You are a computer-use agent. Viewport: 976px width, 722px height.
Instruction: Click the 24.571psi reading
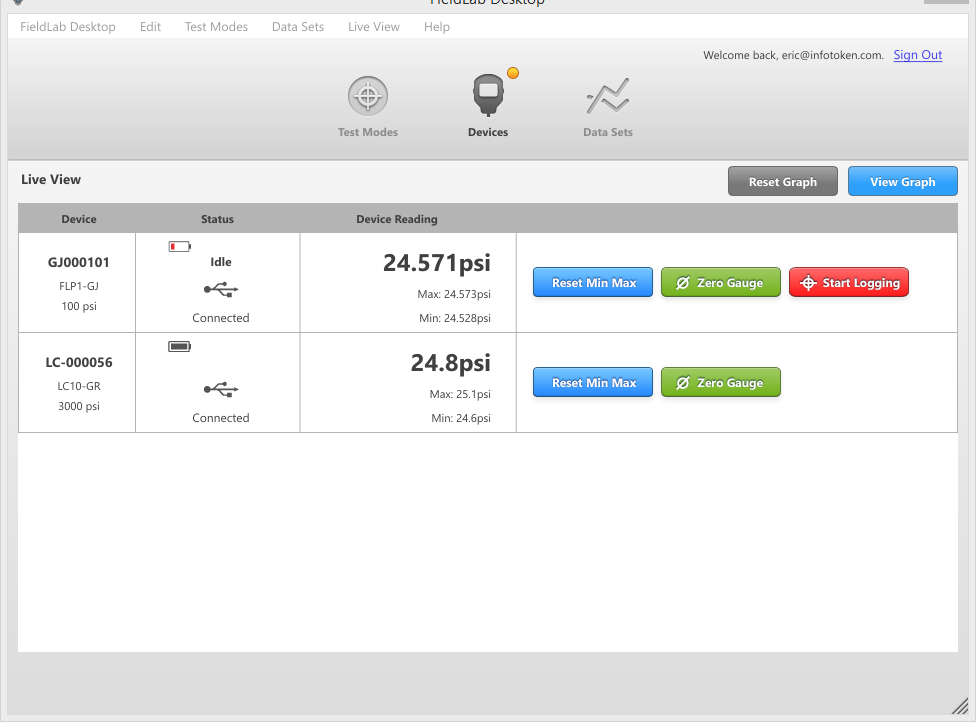[x=436, y=263]
